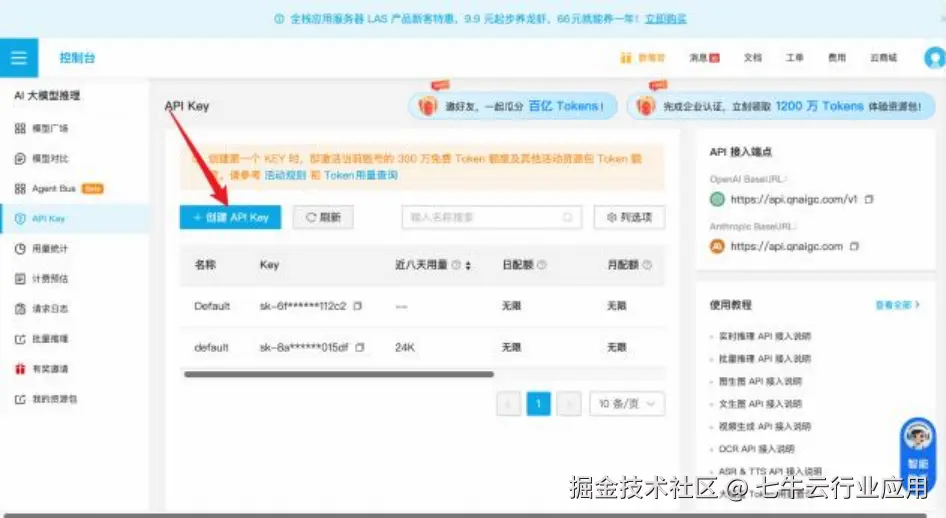The width and height of the screenshot is (946, 518).
Task: Click the 24K usage value
Action: click(x=405, y=347)
